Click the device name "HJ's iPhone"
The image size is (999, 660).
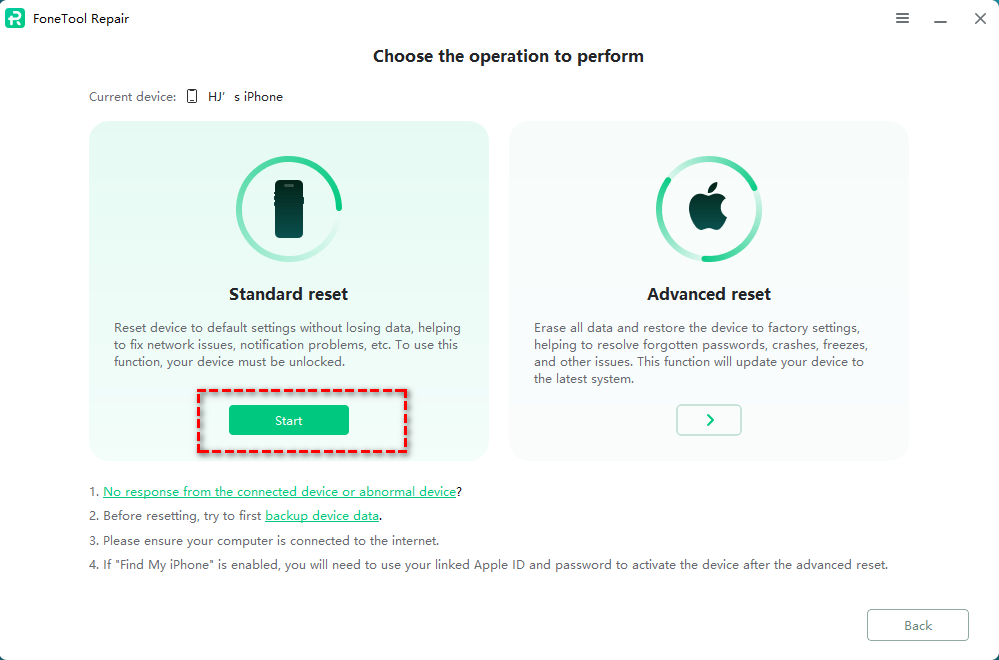(245, 97)
